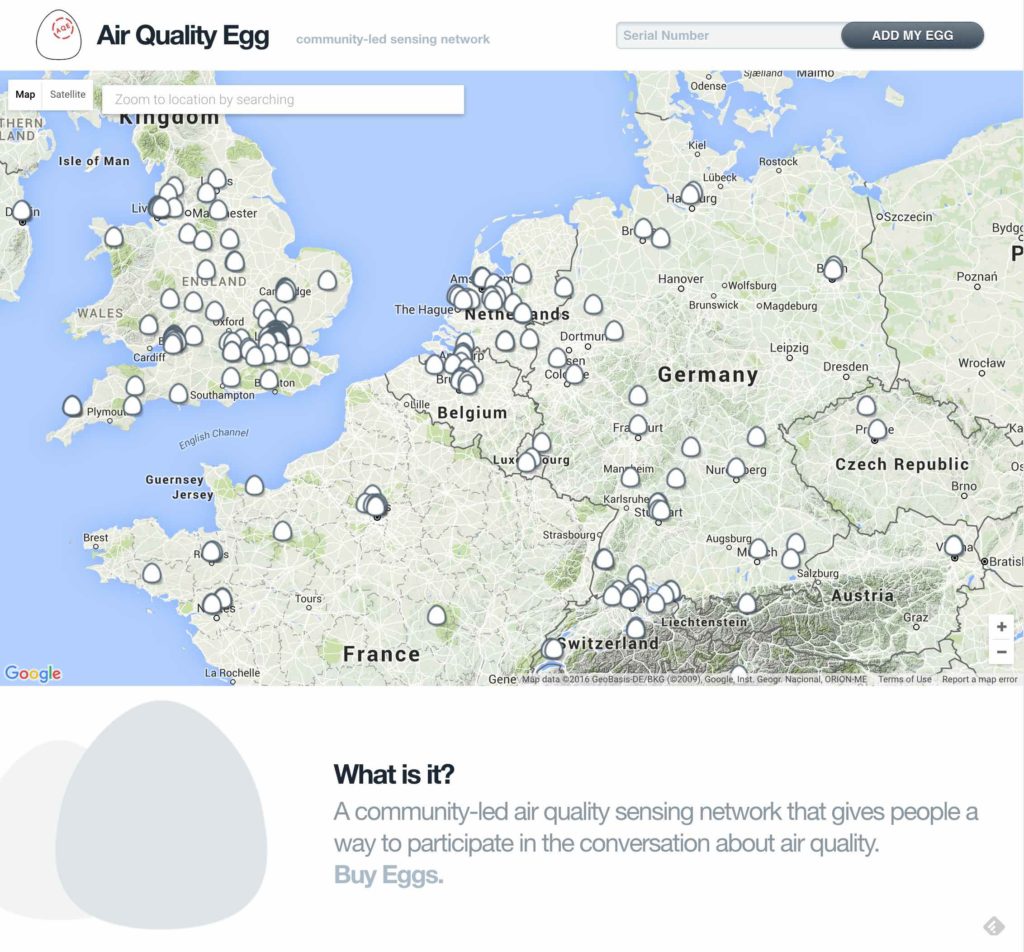Click the Air Quality Egg title text
Screen dimensions: 1024x952
[x=183, y=35]
